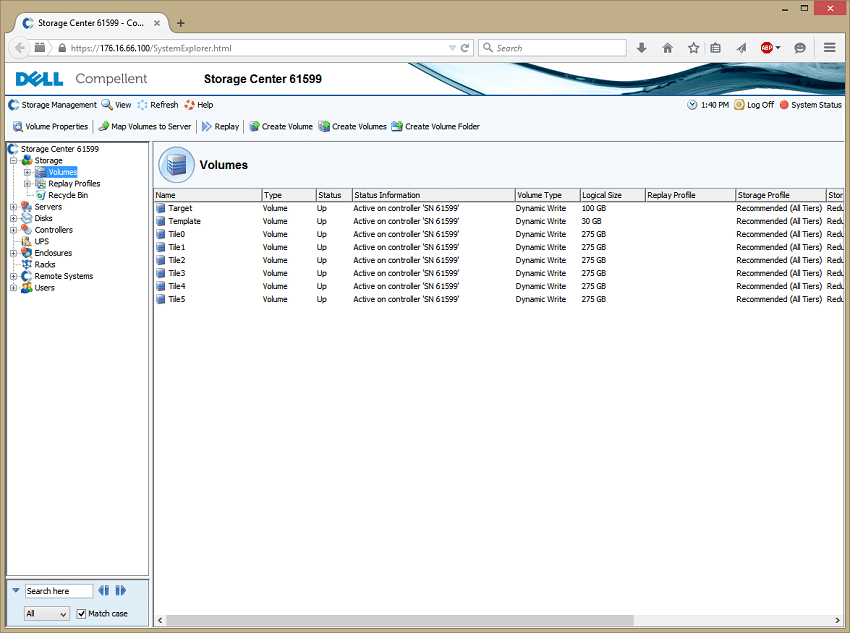Click Map Volumes to Server icon
The image size is (850, 633).
(x=104, y=126)
